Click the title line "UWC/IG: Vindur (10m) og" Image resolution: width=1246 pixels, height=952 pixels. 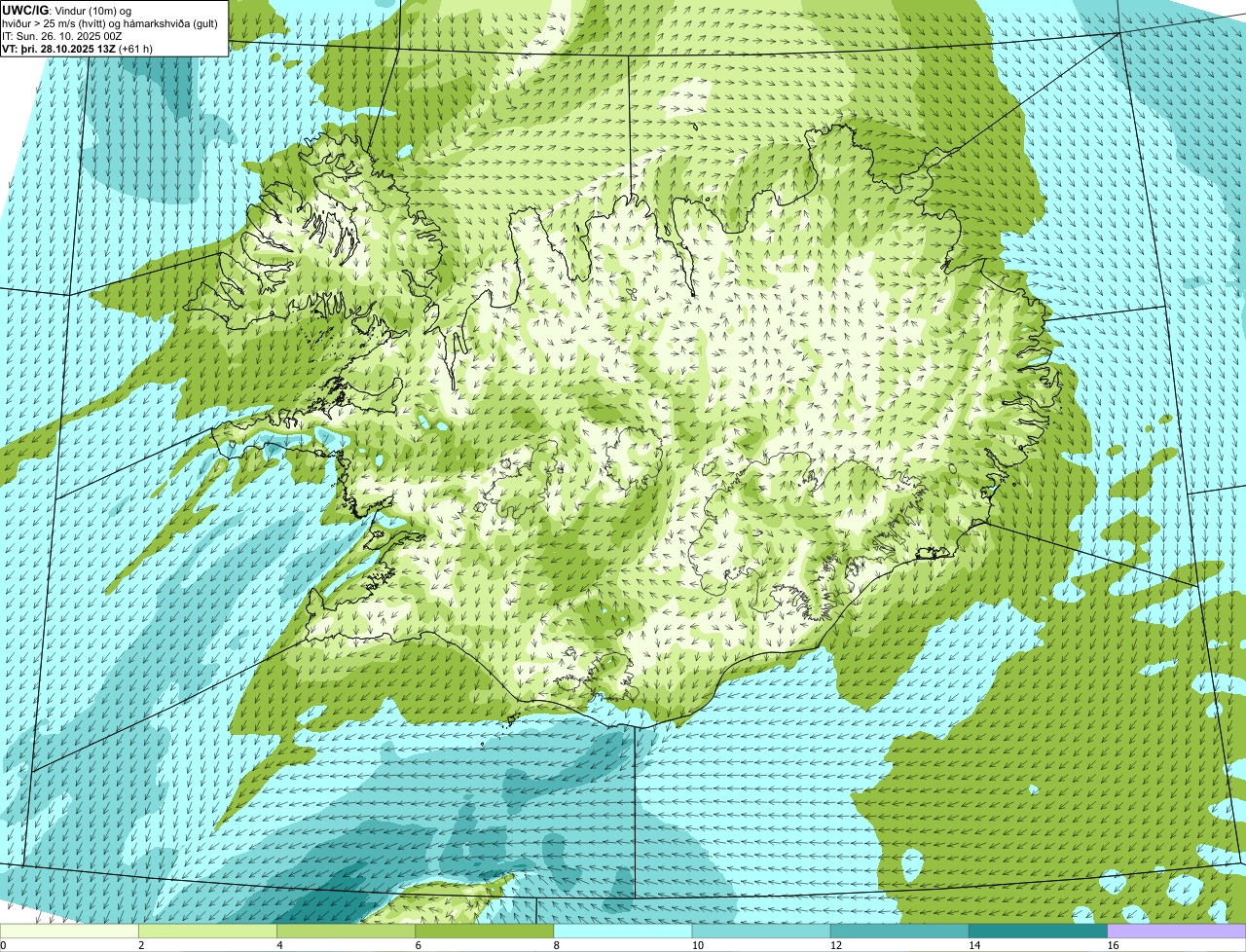coord(66,10)
